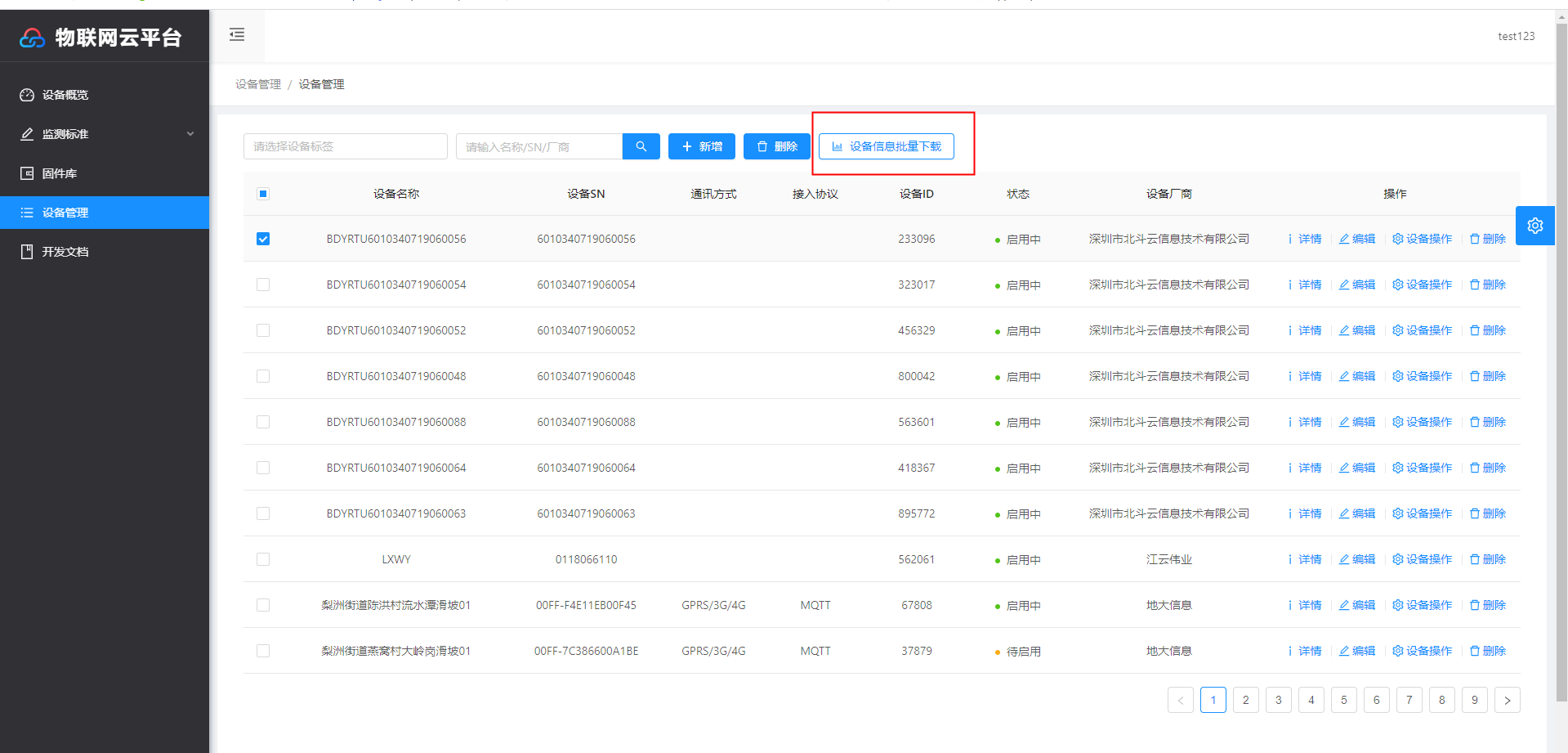This screenshot has width=1568, height=753.
Task: Check the LXWY row checkbox
Action: (263, 559)
